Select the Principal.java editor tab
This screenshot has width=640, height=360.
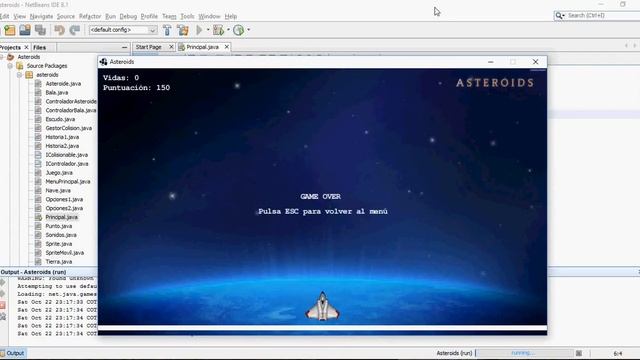pyautogui.click(x=202, y=47)
